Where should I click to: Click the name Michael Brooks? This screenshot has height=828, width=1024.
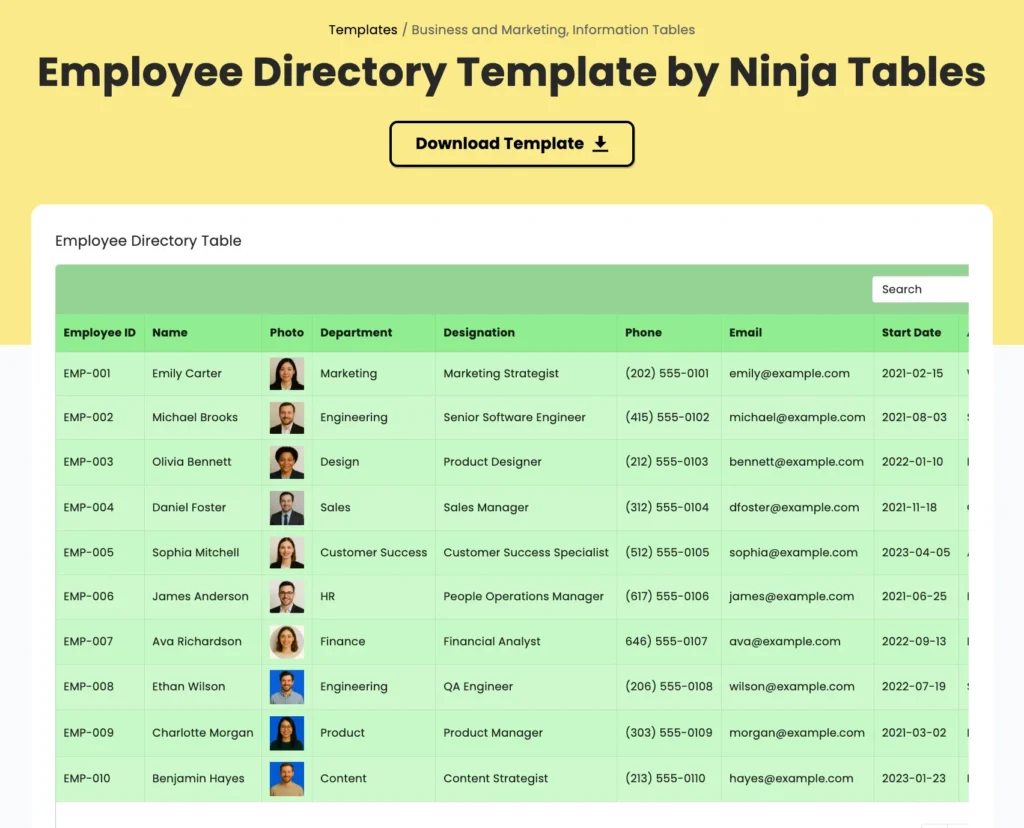click(x=195, y=417)
